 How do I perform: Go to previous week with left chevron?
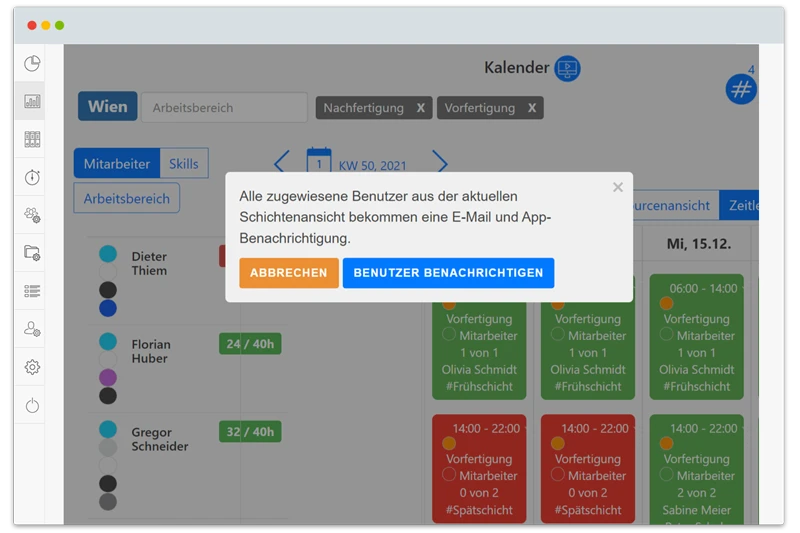pos(282,163)
